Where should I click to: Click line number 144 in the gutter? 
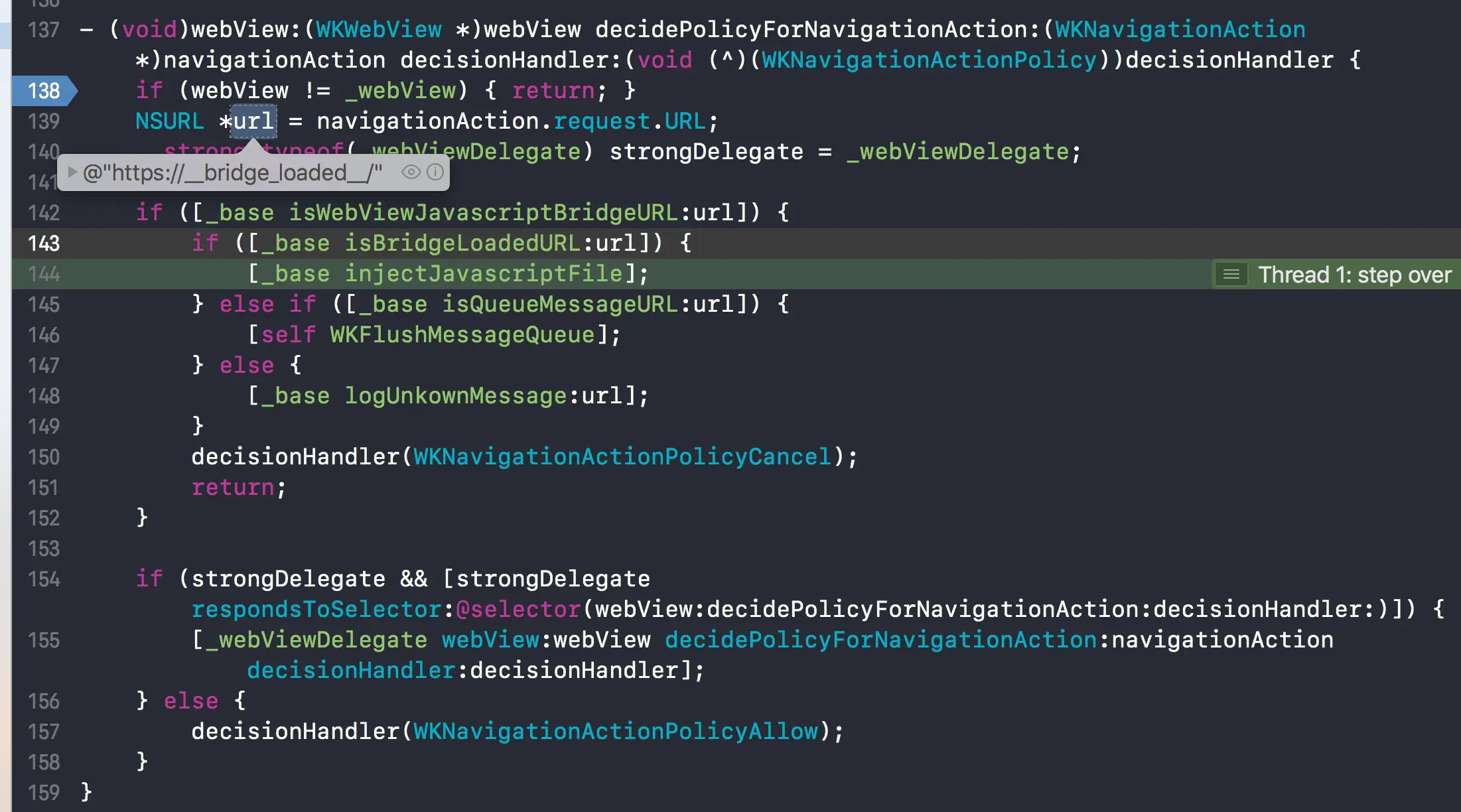tap(44, 274)
